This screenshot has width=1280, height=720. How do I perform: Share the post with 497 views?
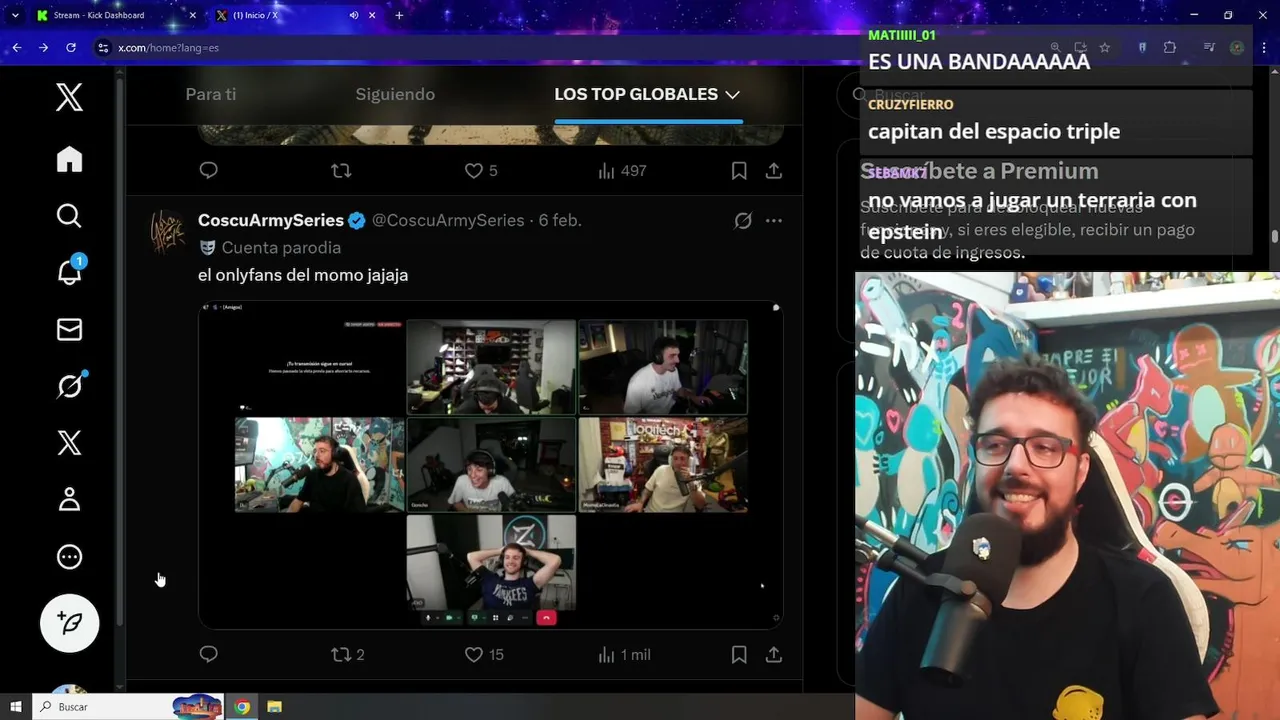[x=774, y=171]
